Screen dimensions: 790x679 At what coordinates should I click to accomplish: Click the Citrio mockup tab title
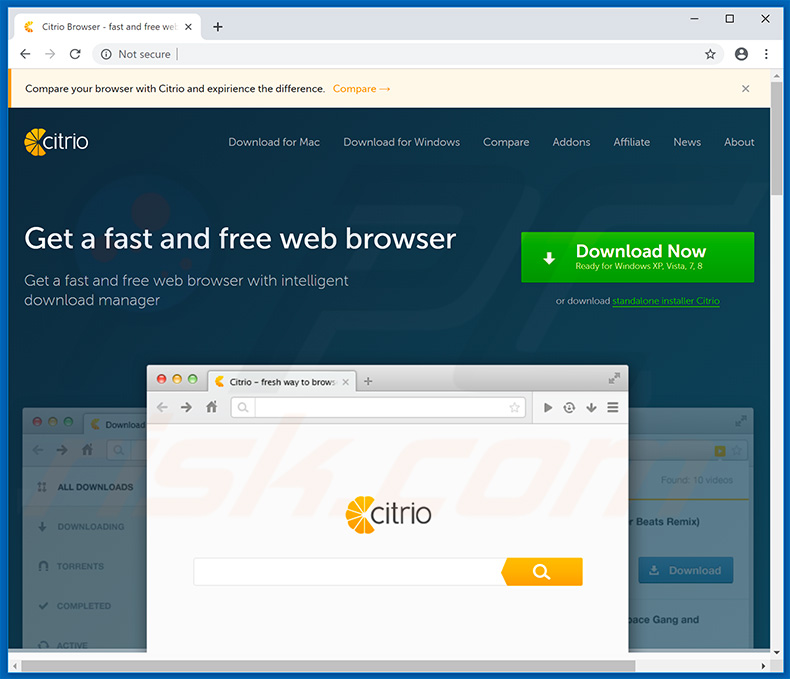tap(282, 382)
